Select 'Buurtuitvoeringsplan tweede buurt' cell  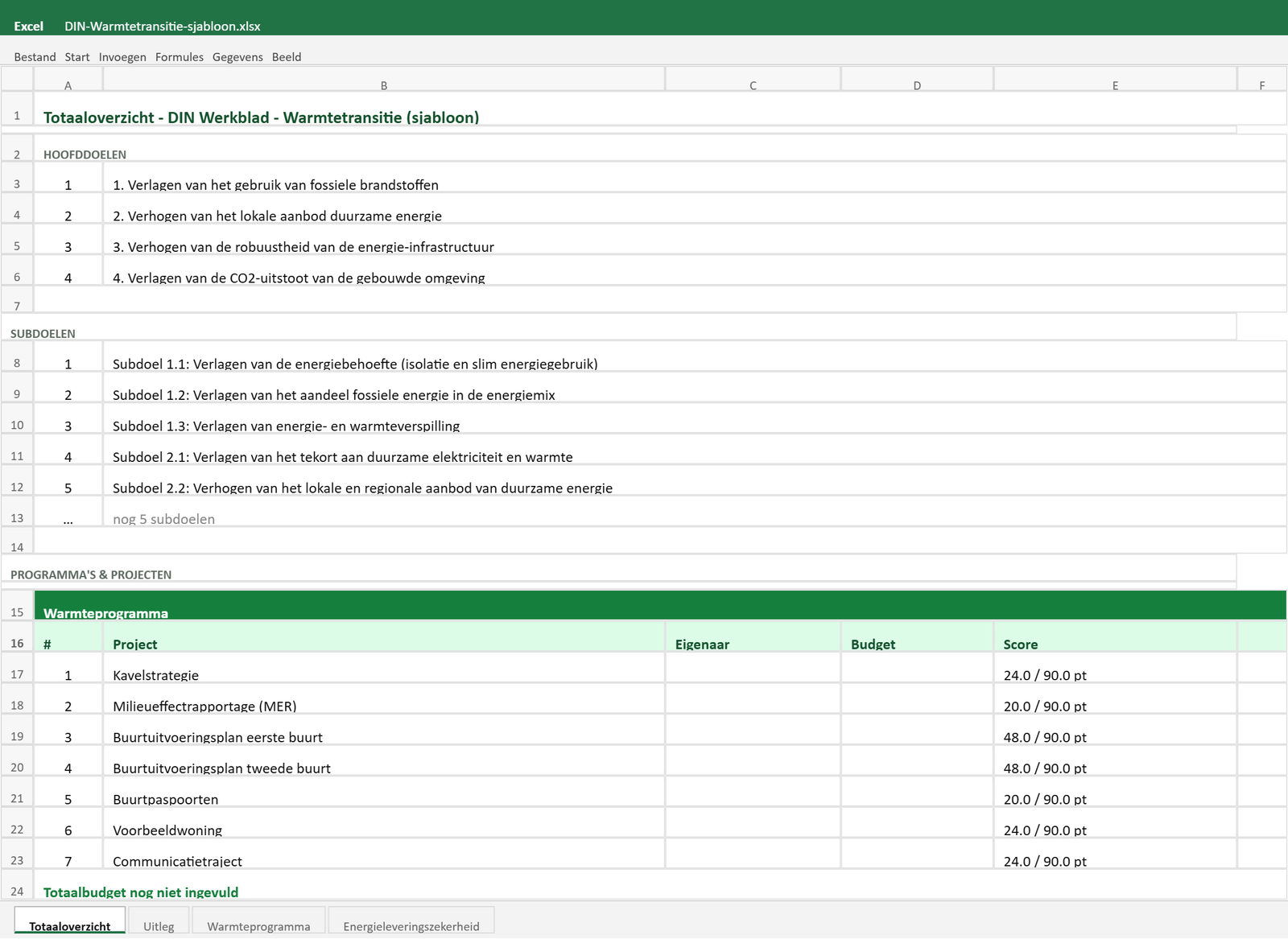tap(384, 760)
